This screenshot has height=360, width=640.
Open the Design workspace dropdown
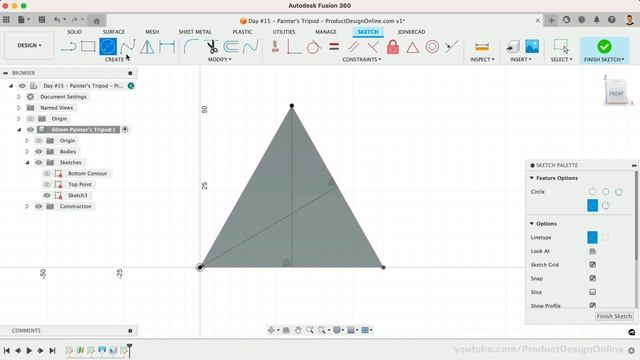coord(29,45)
